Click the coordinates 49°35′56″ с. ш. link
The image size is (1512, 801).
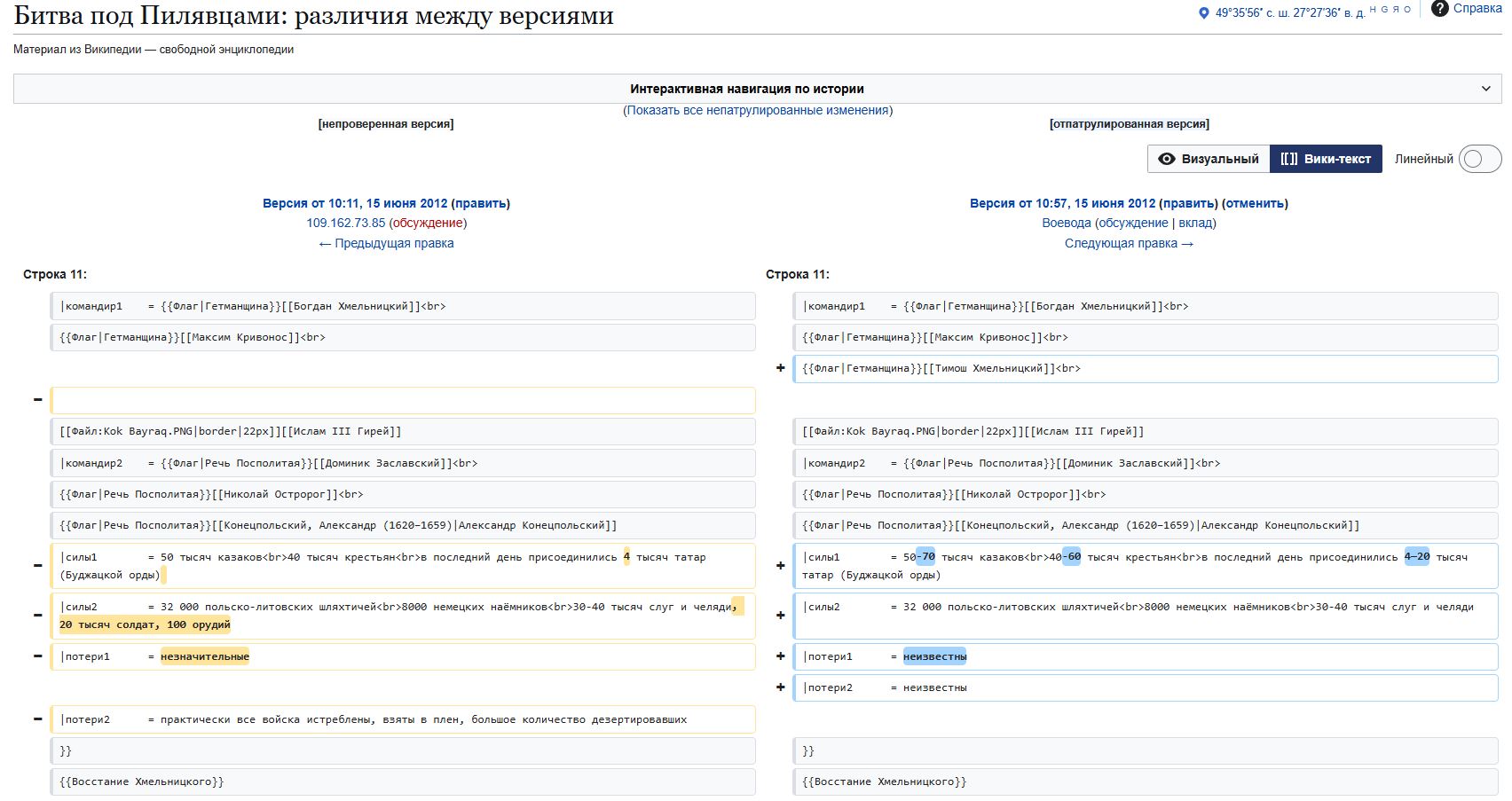pyautogui.click(x=1290, y=13)
